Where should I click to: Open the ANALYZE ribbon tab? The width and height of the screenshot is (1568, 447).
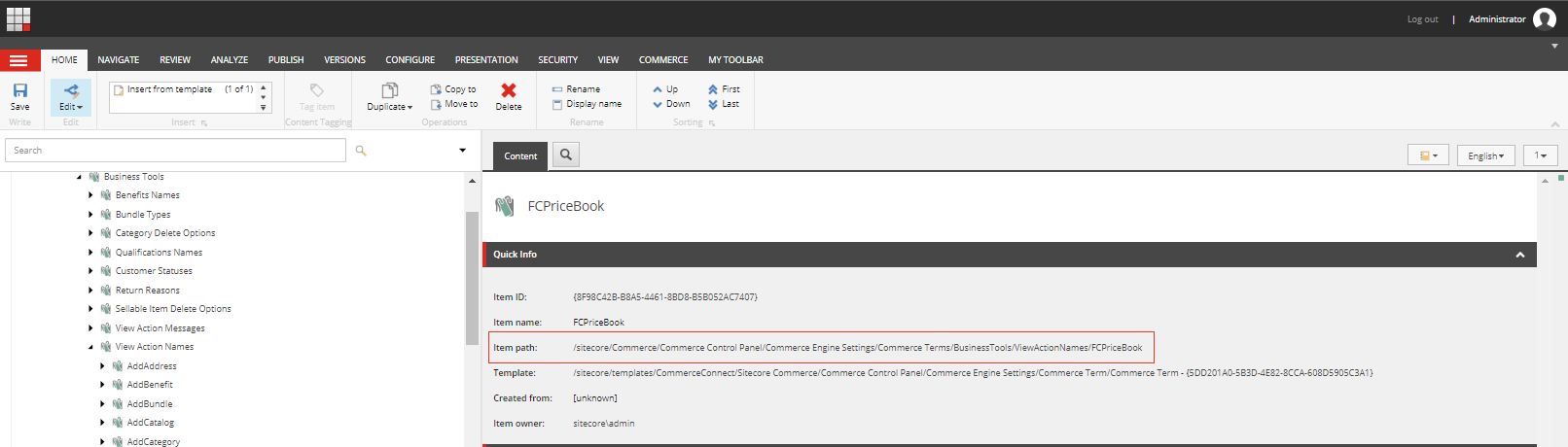(230, 60)
